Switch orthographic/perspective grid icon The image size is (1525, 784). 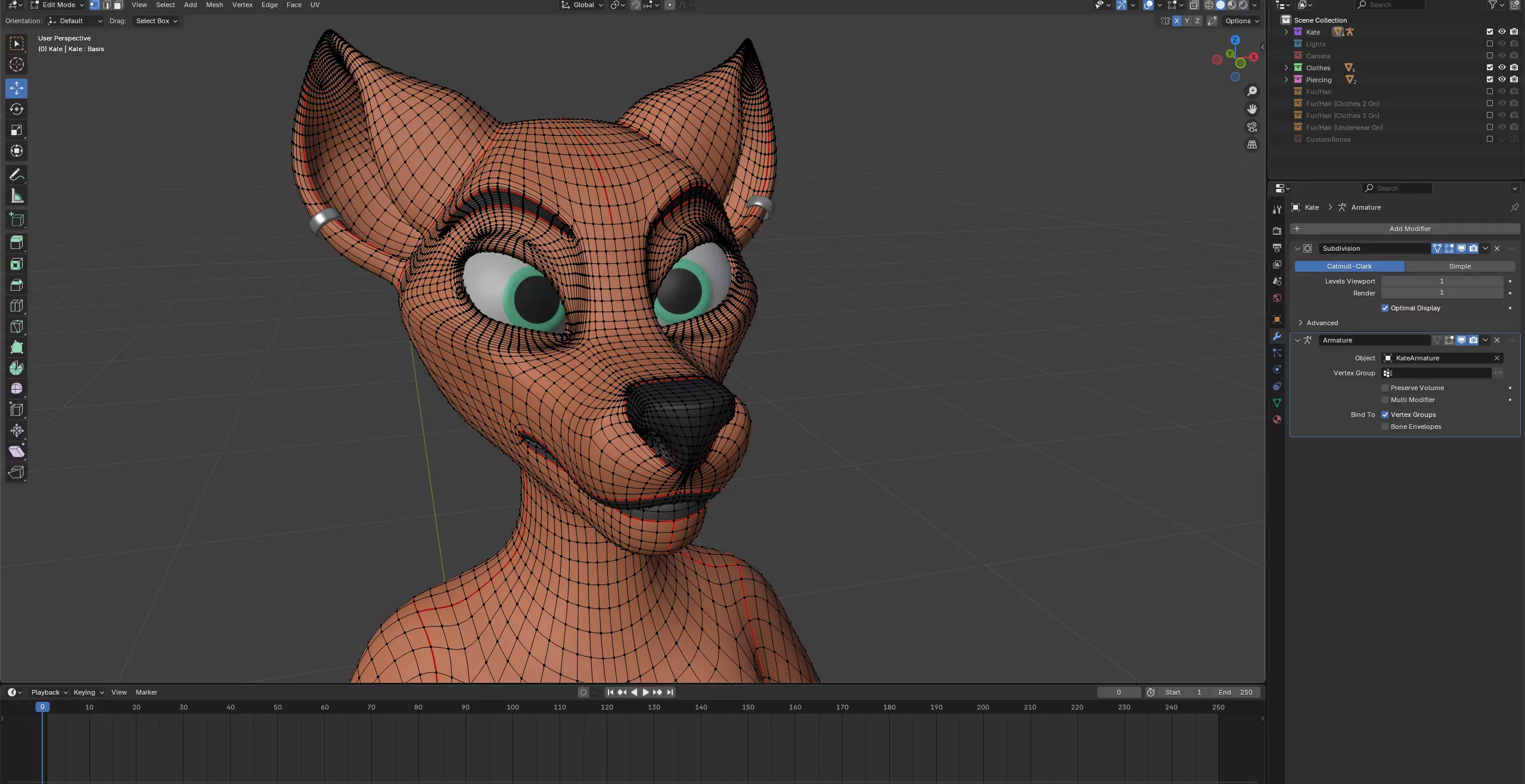(x=1252, y=145)
